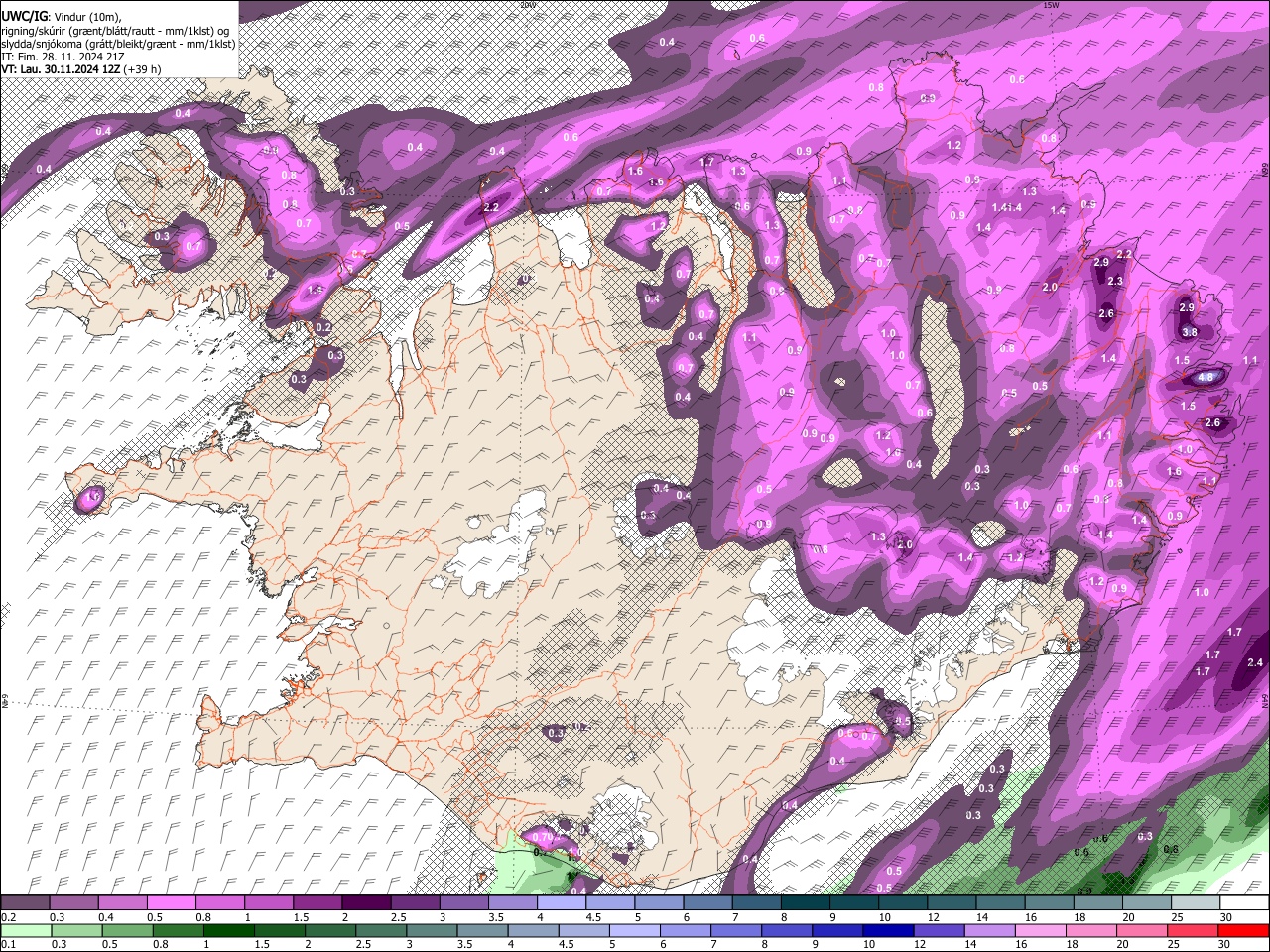Image resolution: width=1270 pixels, height=952 pixels.
Task: Pick rain scale swatch between 25 and 30
Action: click(x=1193, y=931)
